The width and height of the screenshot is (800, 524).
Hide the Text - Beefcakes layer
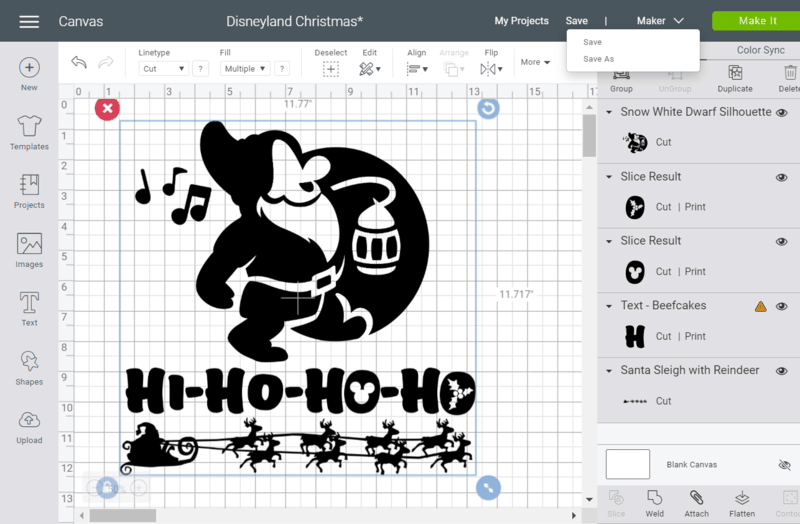(782, 307)
